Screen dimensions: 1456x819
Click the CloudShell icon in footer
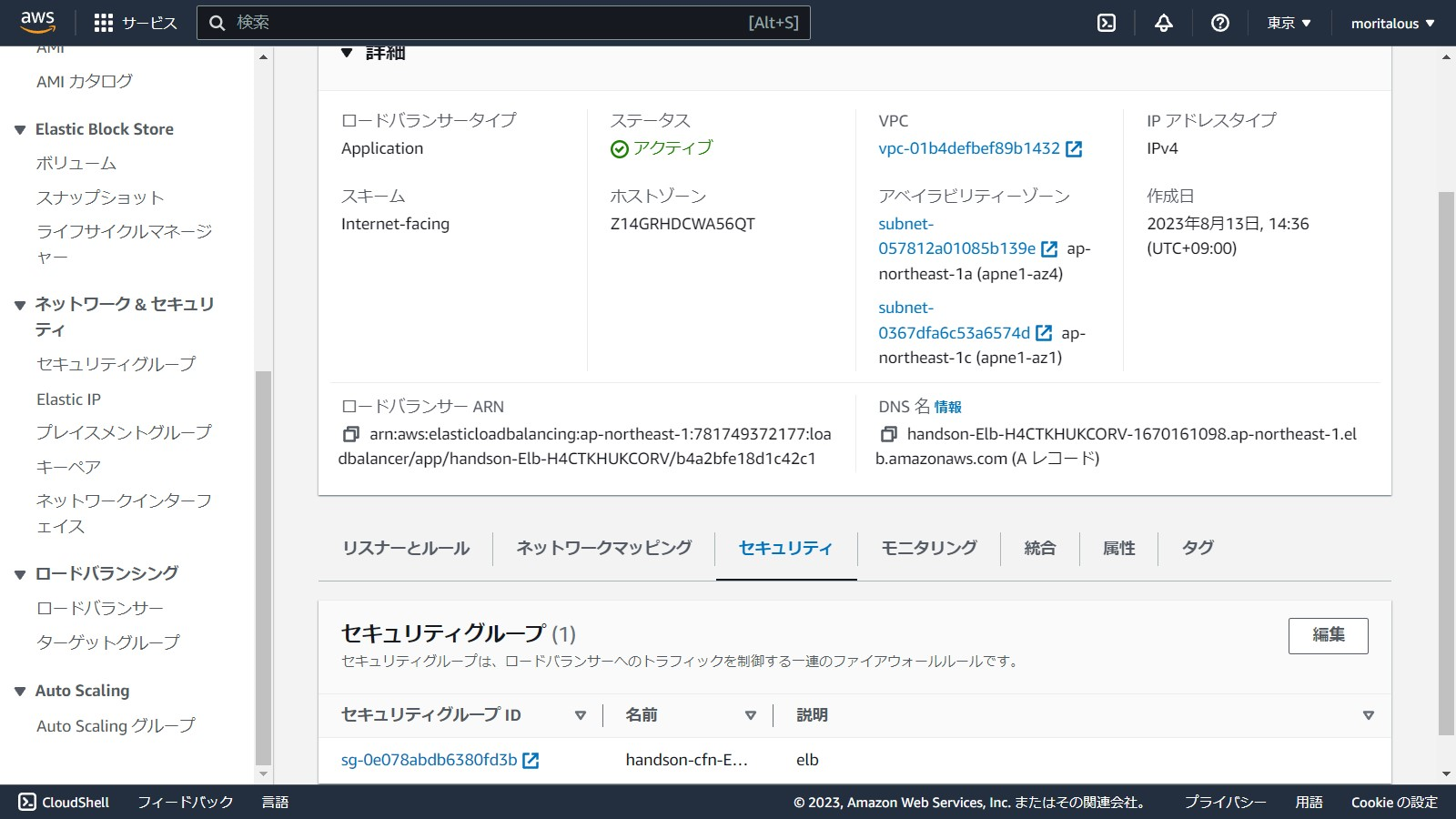point(27,802)
